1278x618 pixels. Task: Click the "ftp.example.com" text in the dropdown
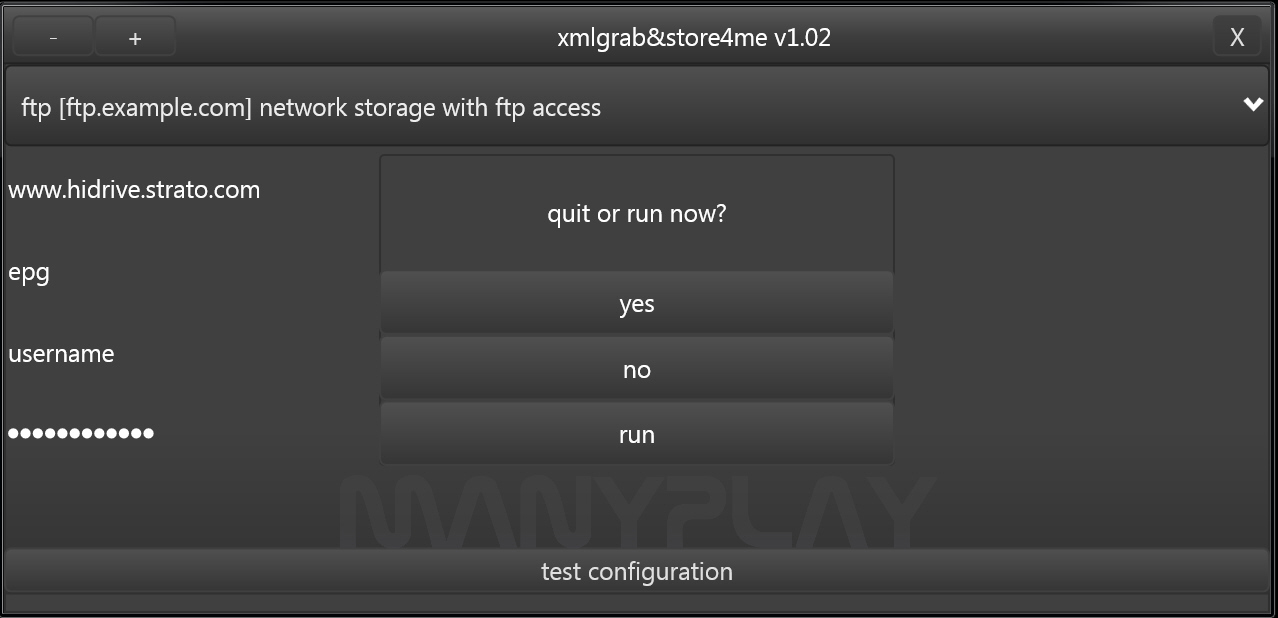(x=155, y=107)
